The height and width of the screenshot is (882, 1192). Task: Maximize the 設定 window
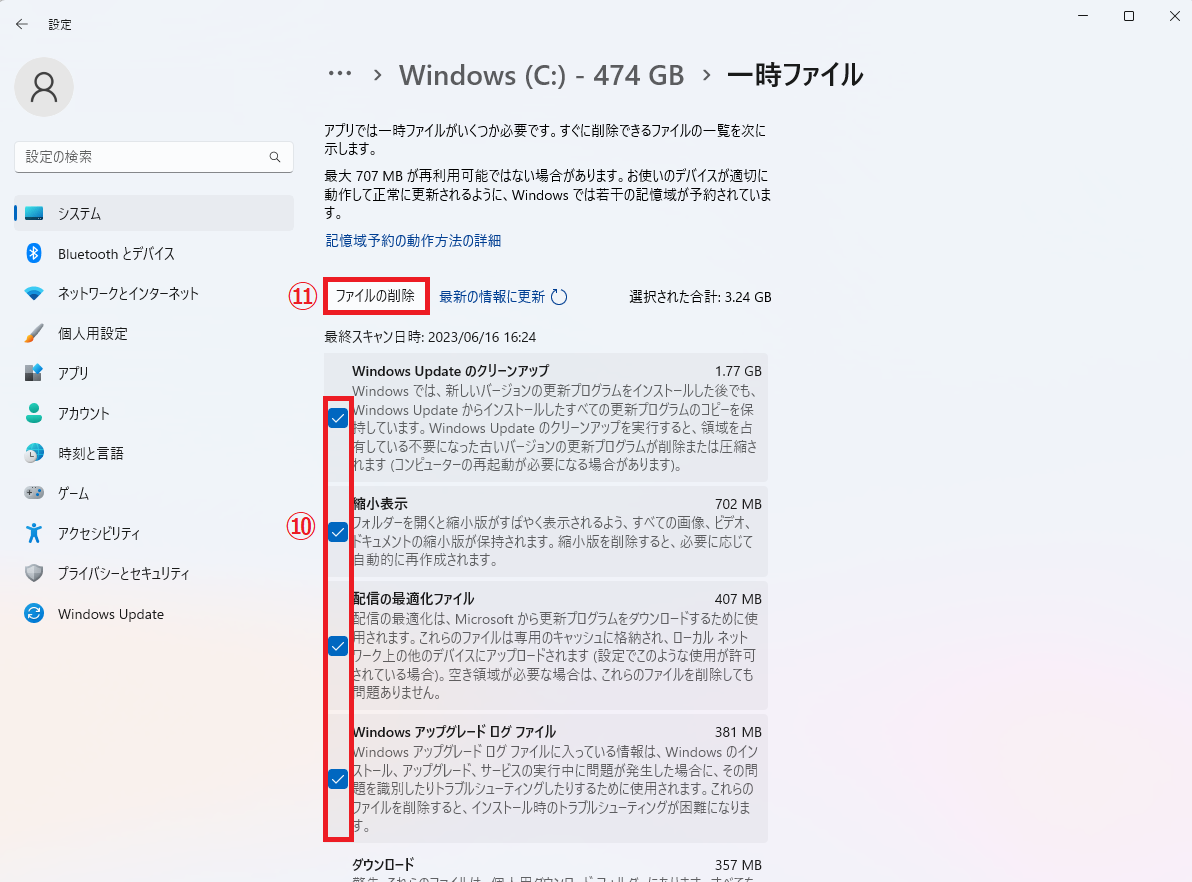[1129, 16]
